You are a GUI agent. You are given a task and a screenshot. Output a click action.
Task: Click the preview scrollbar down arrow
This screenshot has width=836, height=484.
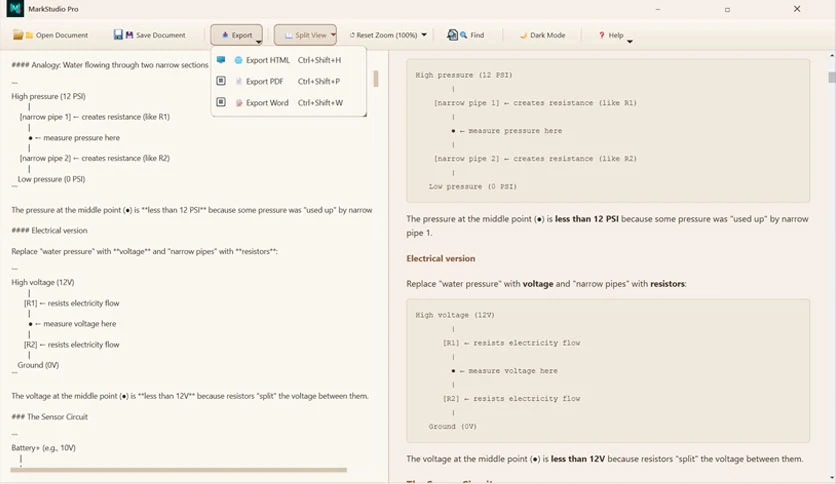click(832, 478)
